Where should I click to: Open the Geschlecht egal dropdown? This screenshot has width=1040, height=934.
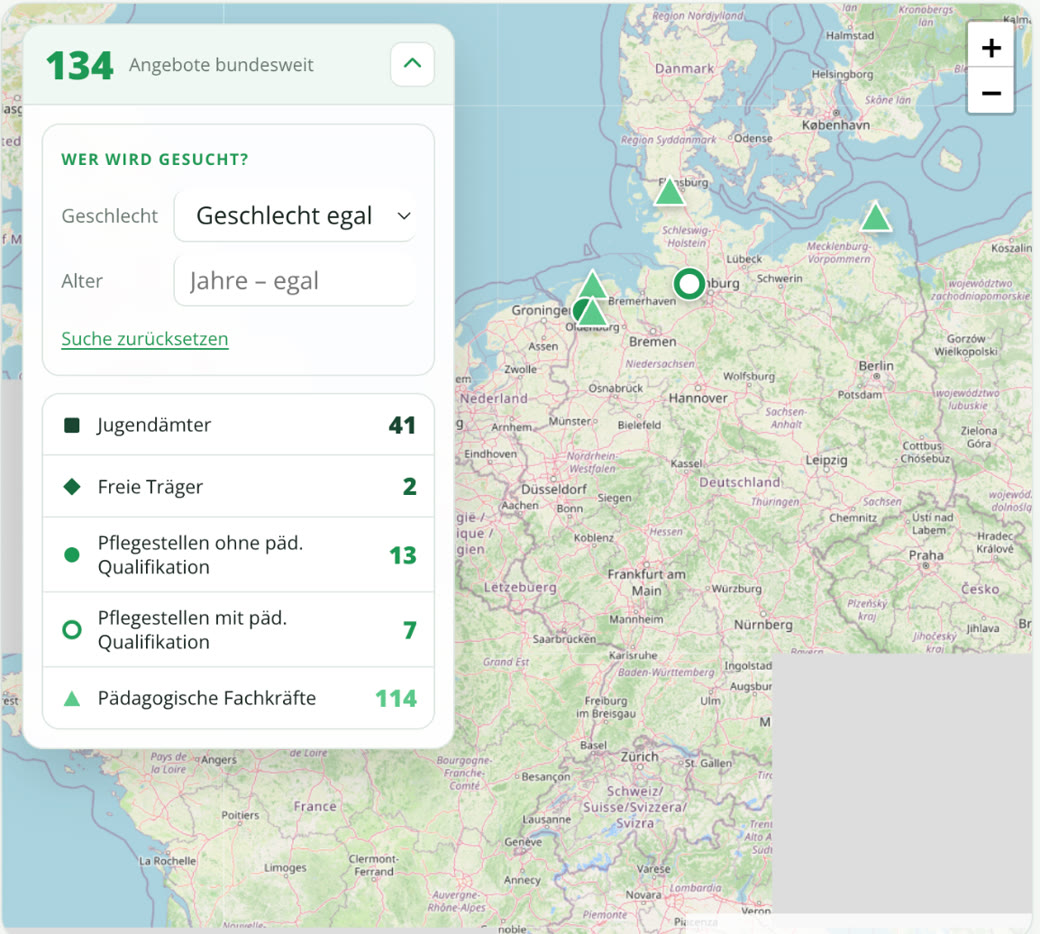coord(294,216)
